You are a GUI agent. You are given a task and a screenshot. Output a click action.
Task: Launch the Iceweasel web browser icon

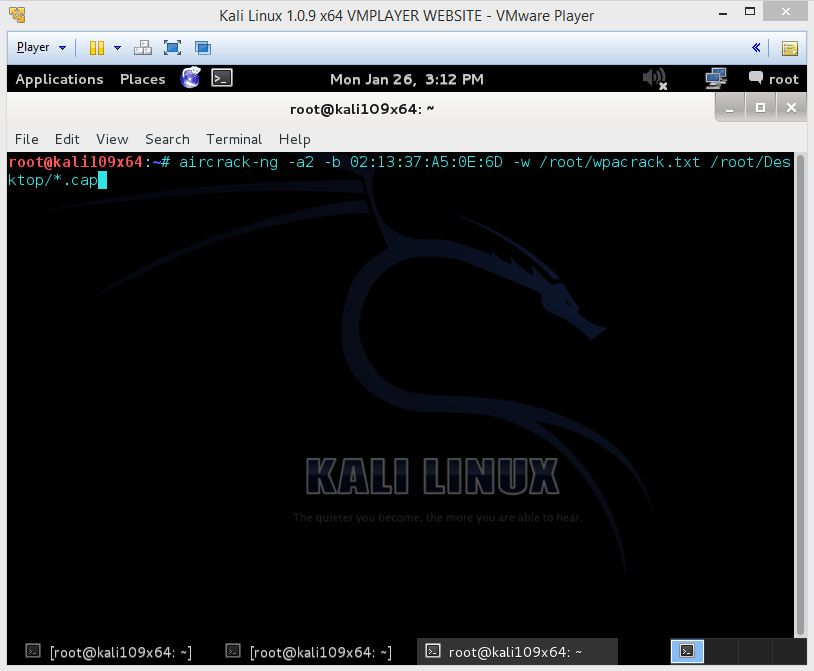point(191,78)
